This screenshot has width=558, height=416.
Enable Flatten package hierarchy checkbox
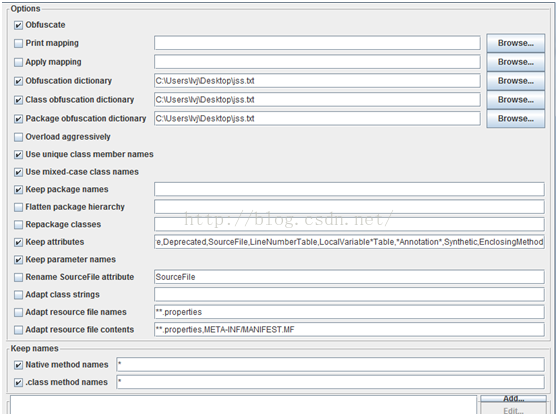point(19,207)
